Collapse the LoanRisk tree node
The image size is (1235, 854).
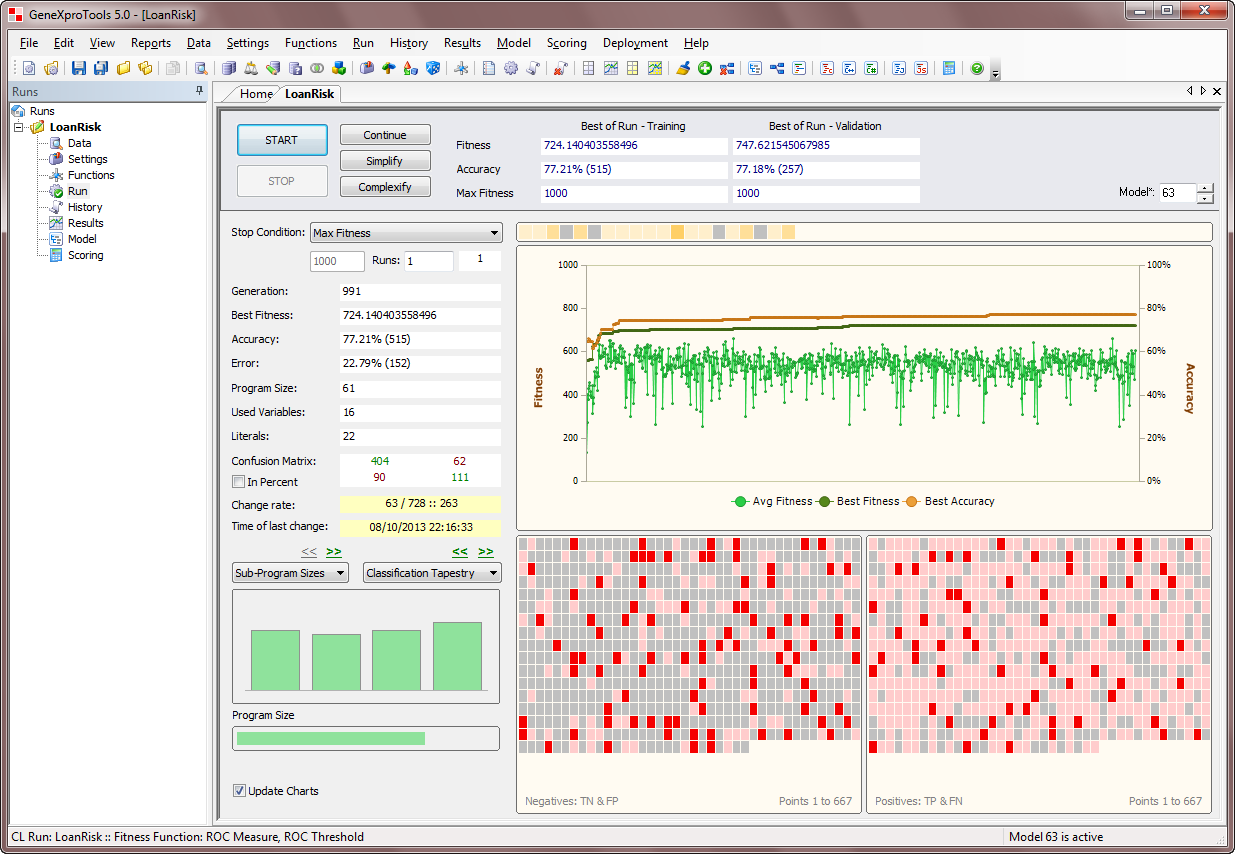coord(19,127)
